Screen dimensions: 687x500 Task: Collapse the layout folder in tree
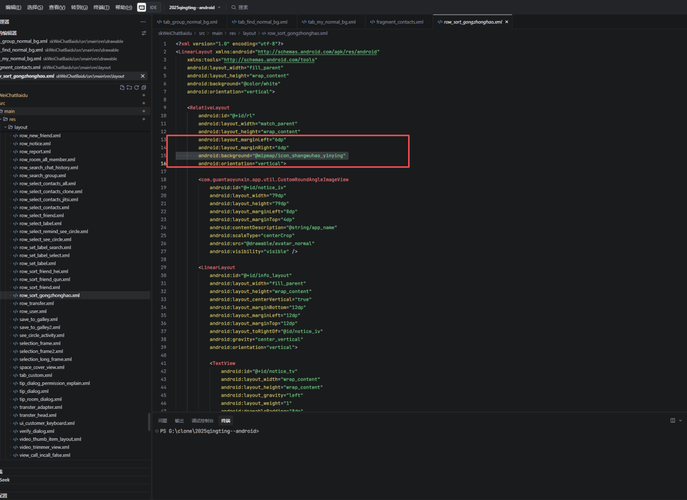[10, 127]
